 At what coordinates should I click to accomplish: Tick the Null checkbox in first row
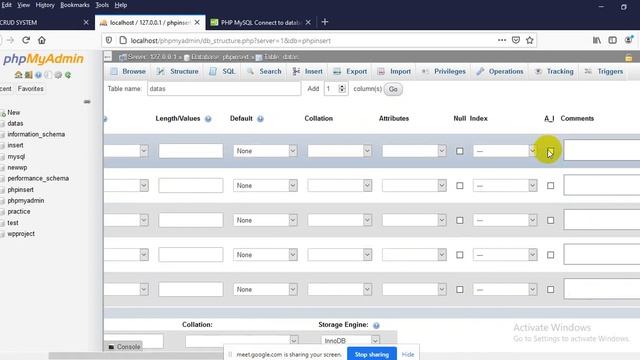coord(460,151)
